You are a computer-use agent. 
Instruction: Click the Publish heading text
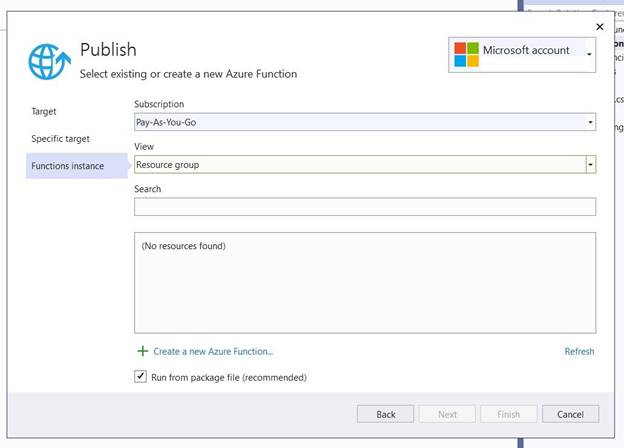[x=108, y=50]
